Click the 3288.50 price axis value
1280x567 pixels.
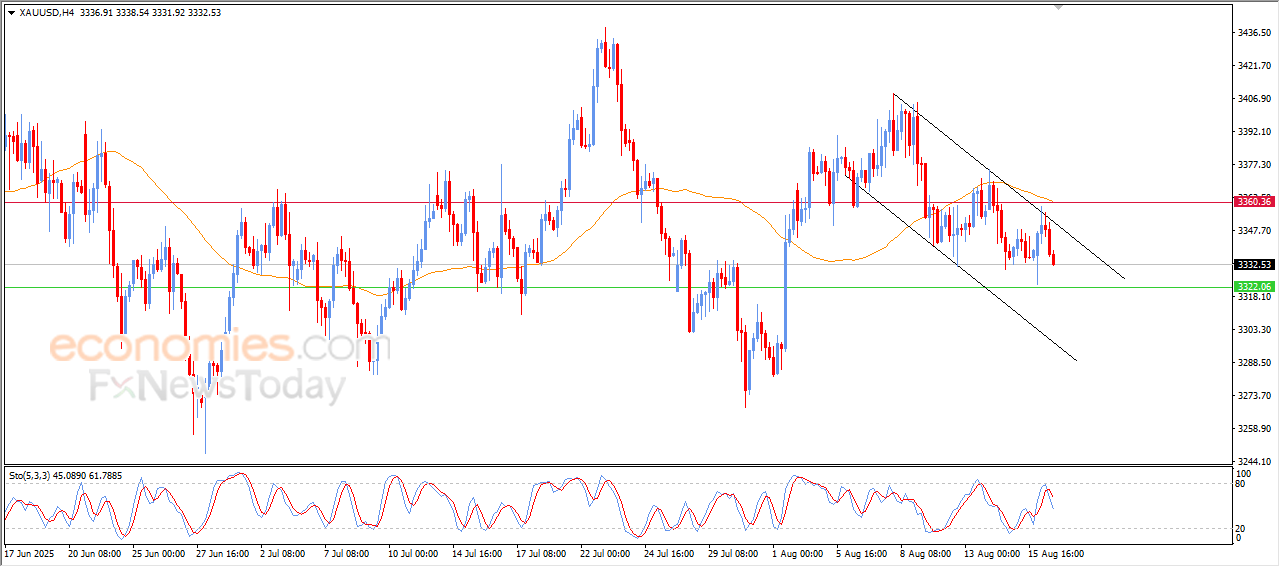pos(1254,363)
